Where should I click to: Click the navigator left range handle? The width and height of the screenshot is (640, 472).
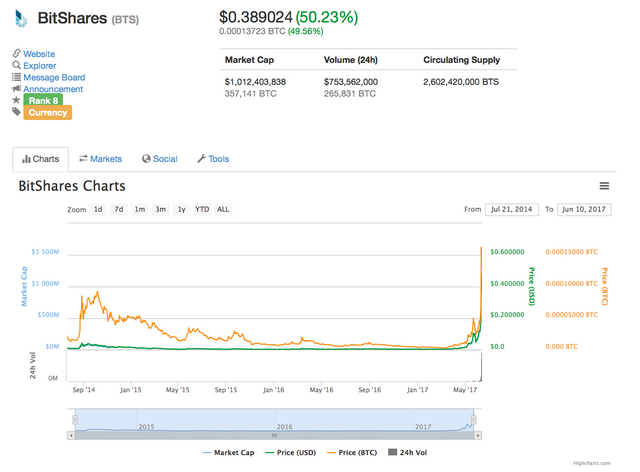(75, 420)
